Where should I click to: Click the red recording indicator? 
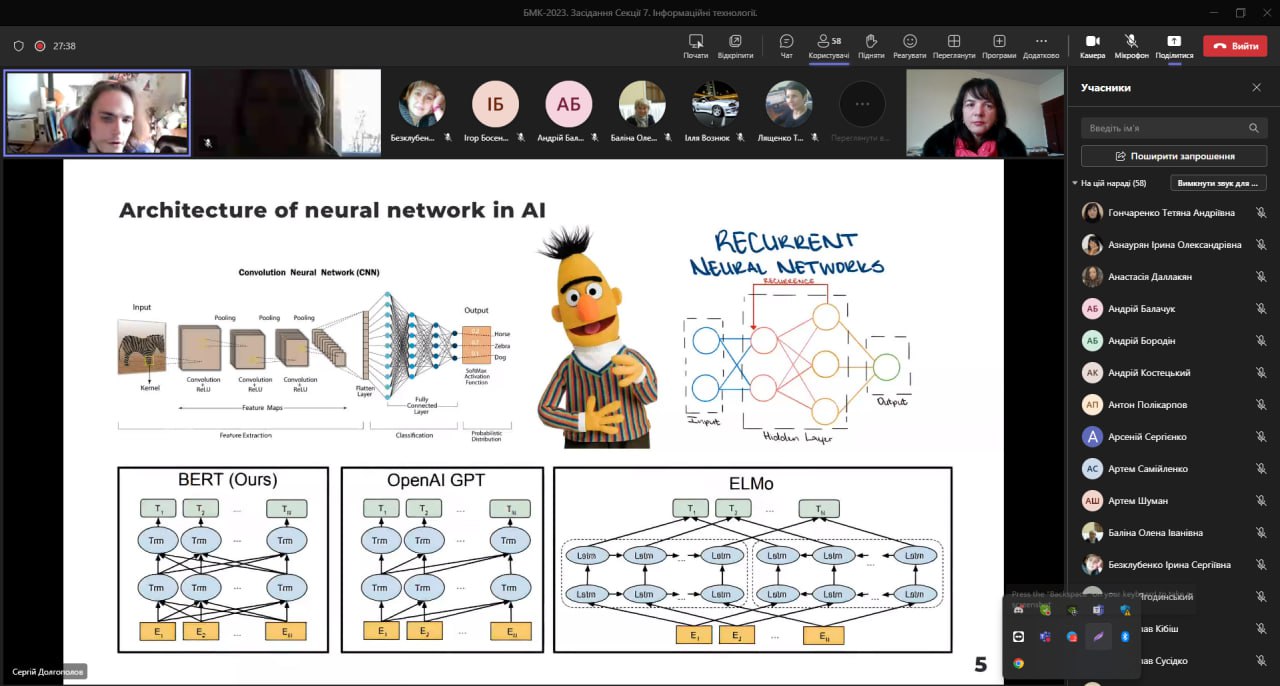pos(40,46)
